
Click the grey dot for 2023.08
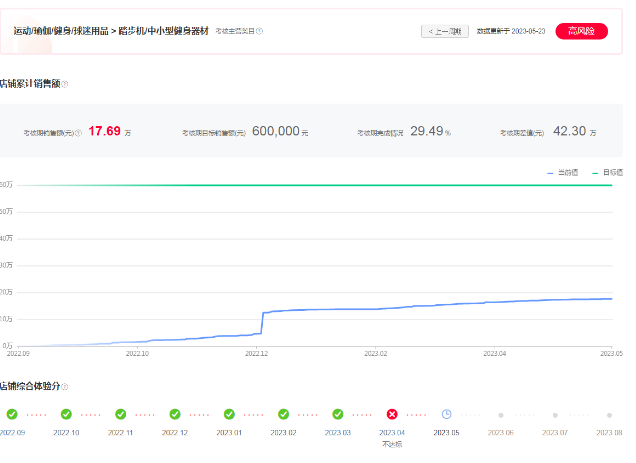click(x=609, y=415)
